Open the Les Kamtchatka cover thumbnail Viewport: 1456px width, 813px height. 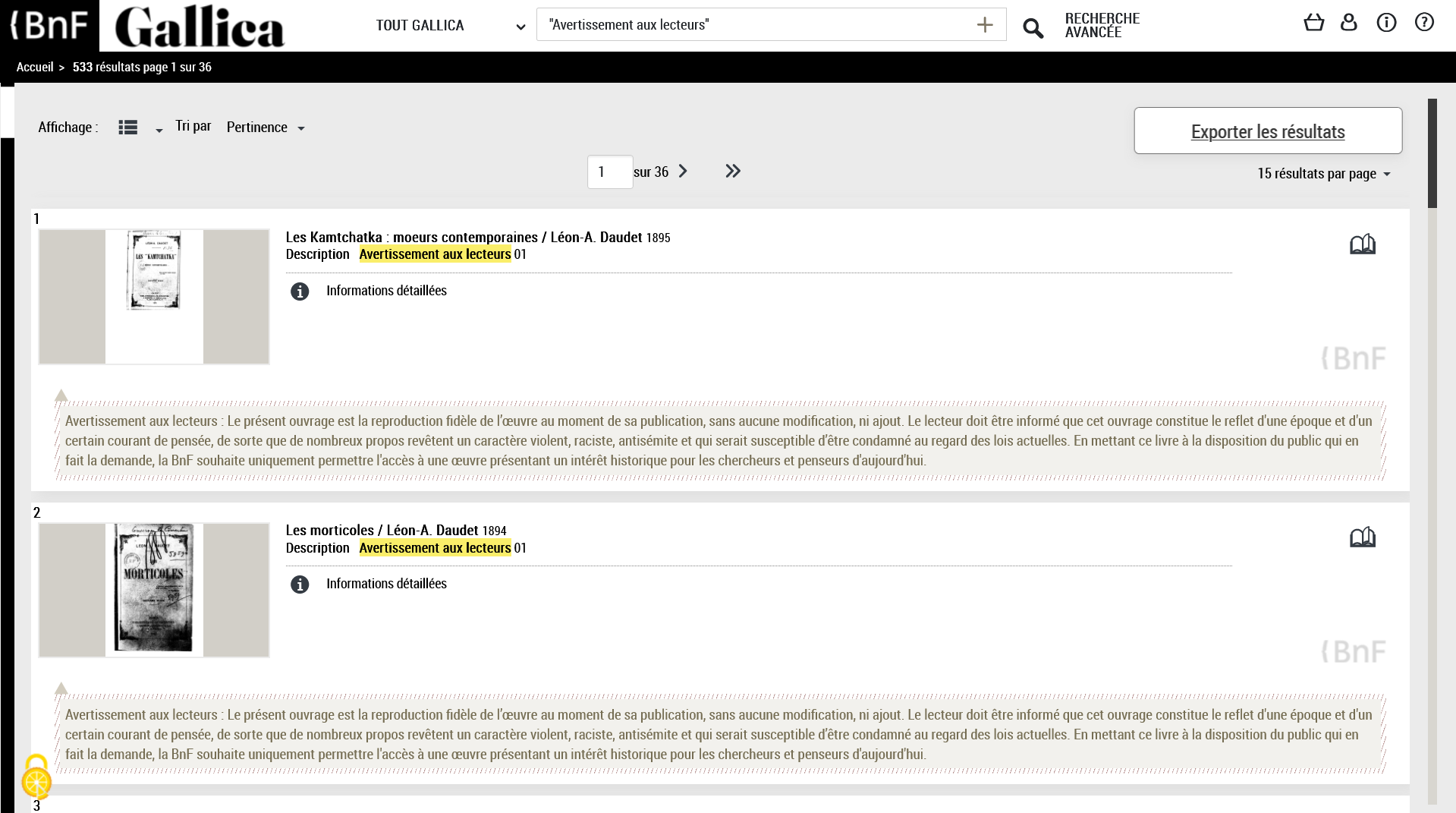(154, 297)
